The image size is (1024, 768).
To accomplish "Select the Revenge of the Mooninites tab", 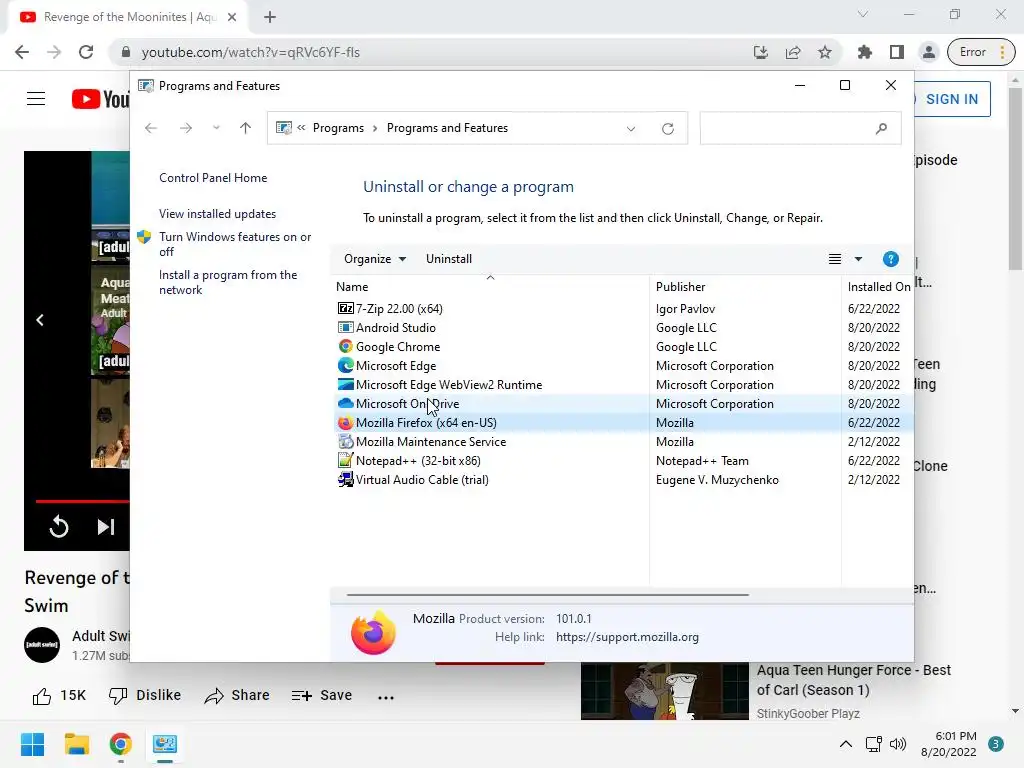I will tap(127, 17).
